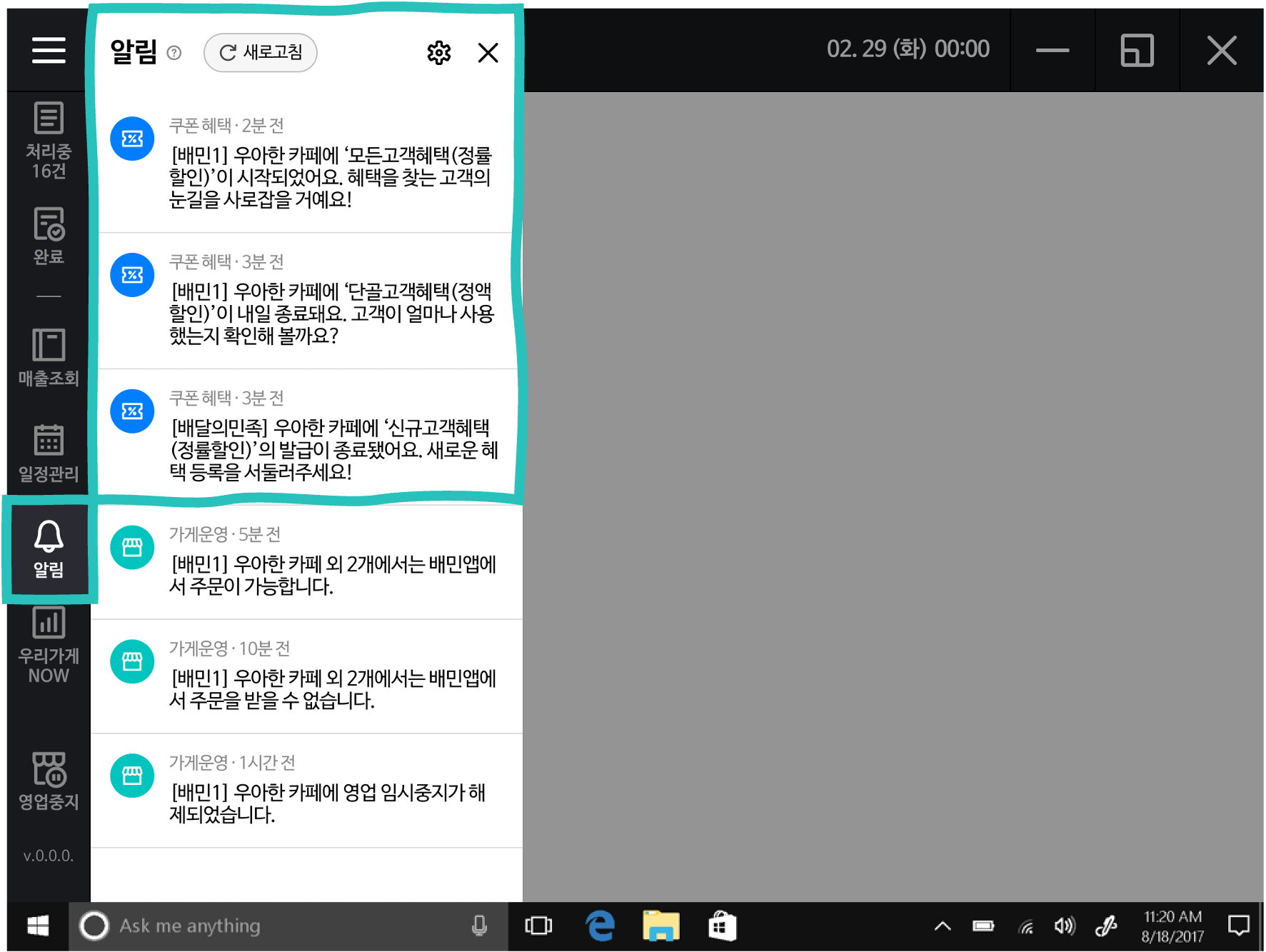This screenshot has width=1266, height=952.
Task: Restore the application window size
Action: [x=1137, y=50]
